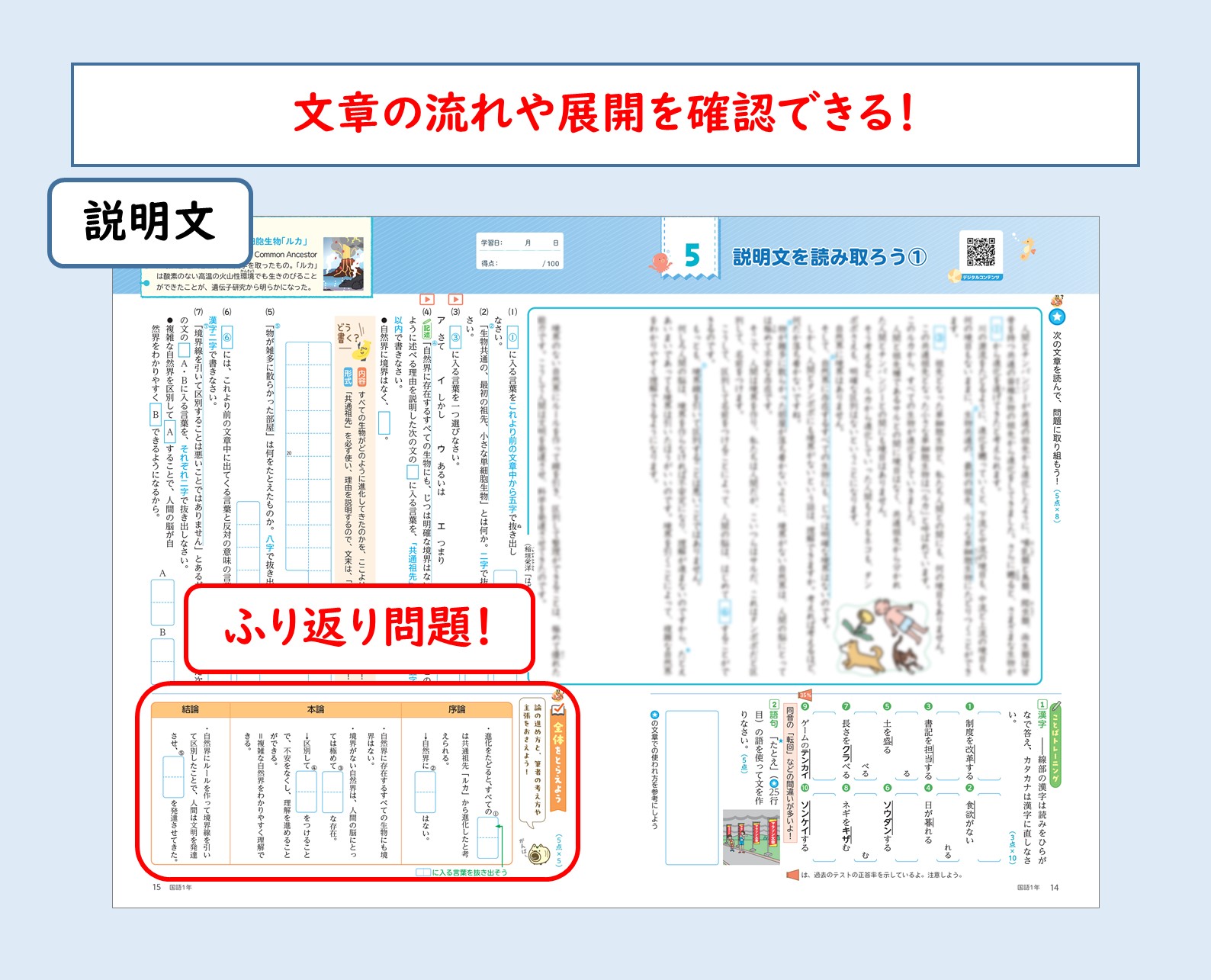Click the 本論 column header
Image resolution: width=1211 pixels, height=980 pixels.
pos(316,709)
